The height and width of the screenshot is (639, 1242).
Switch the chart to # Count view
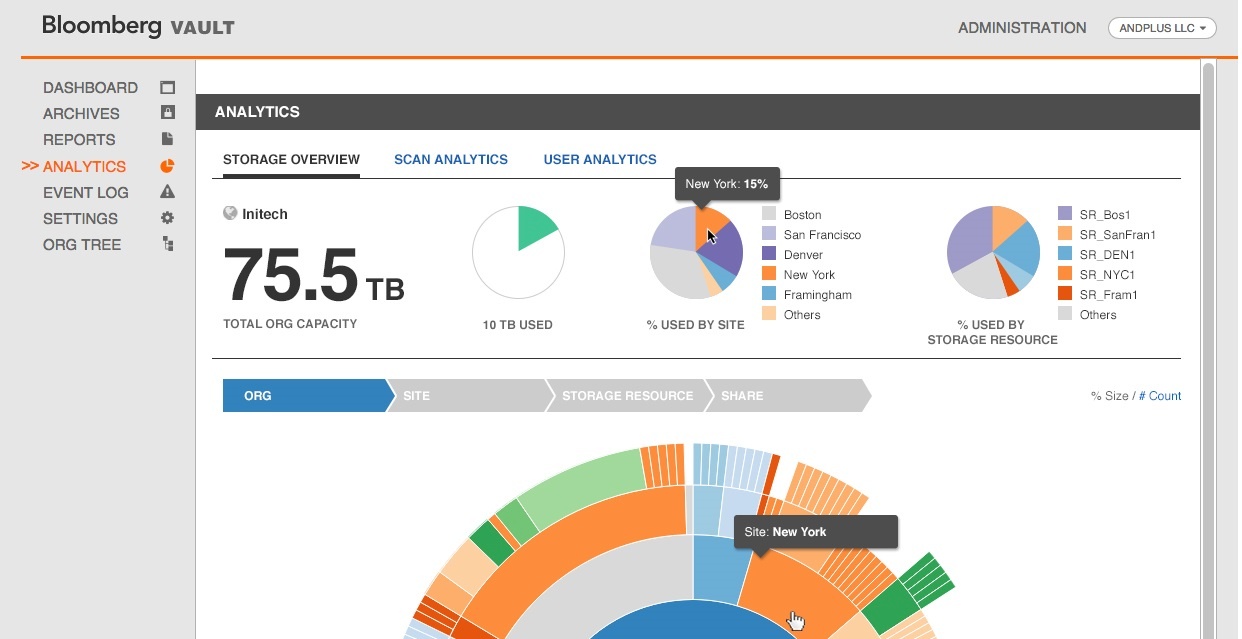pyautogui.click(x=1160, y=396)
